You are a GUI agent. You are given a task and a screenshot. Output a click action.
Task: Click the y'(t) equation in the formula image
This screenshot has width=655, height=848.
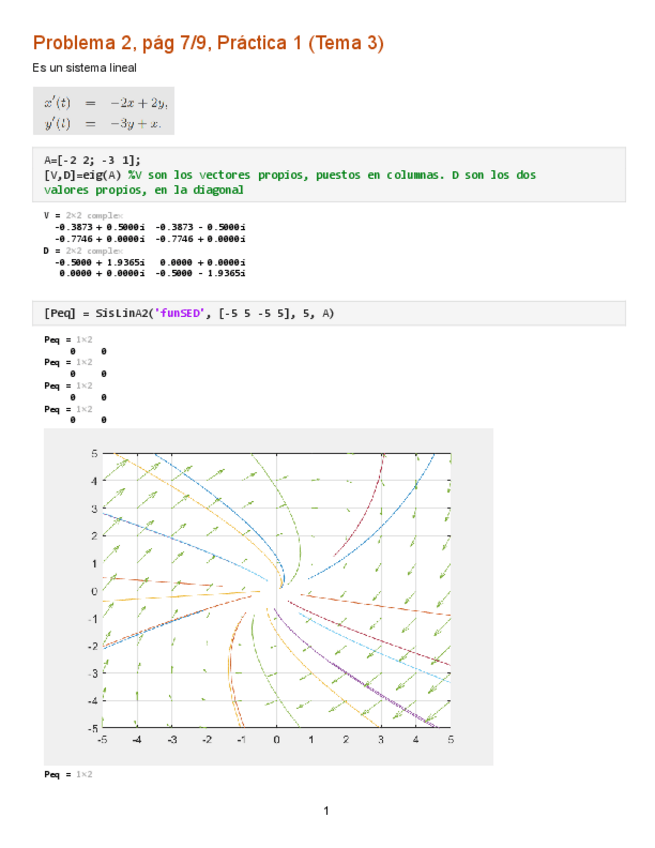point(105,123)
